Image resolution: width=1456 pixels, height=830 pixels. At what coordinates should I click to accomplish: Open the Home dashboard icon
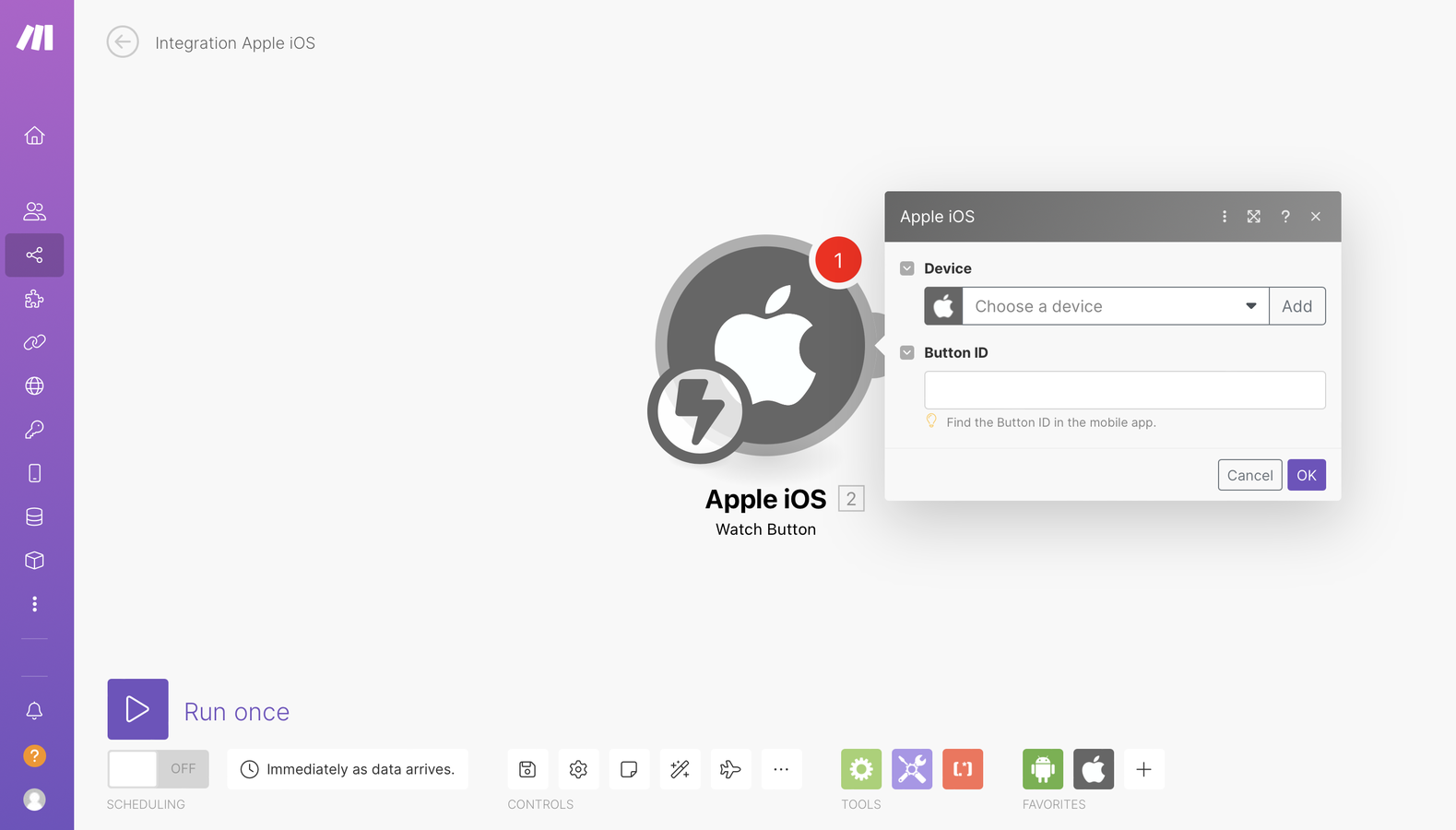[x=34, y=136]
